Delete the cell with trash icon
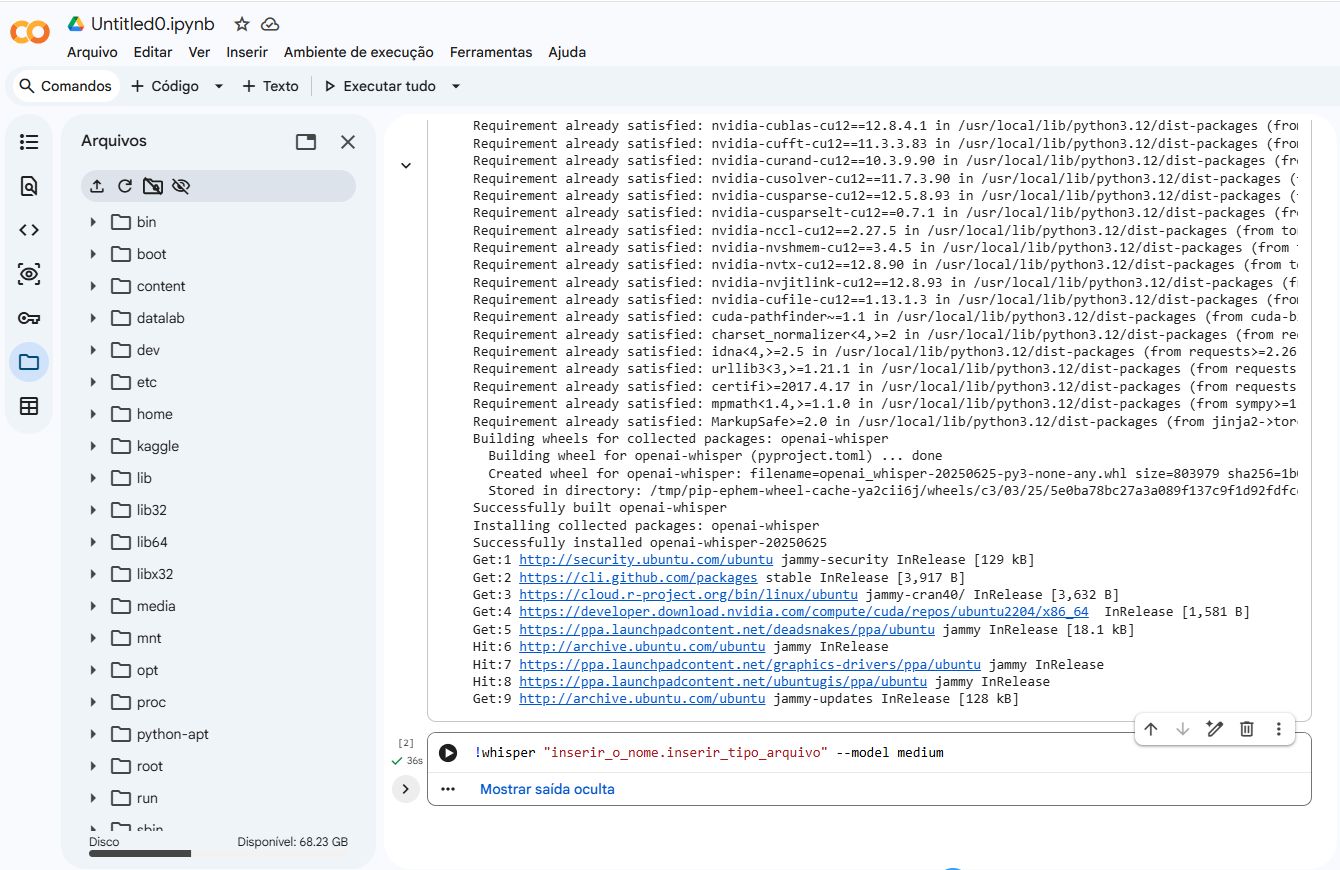 (x=1246, y=729)
